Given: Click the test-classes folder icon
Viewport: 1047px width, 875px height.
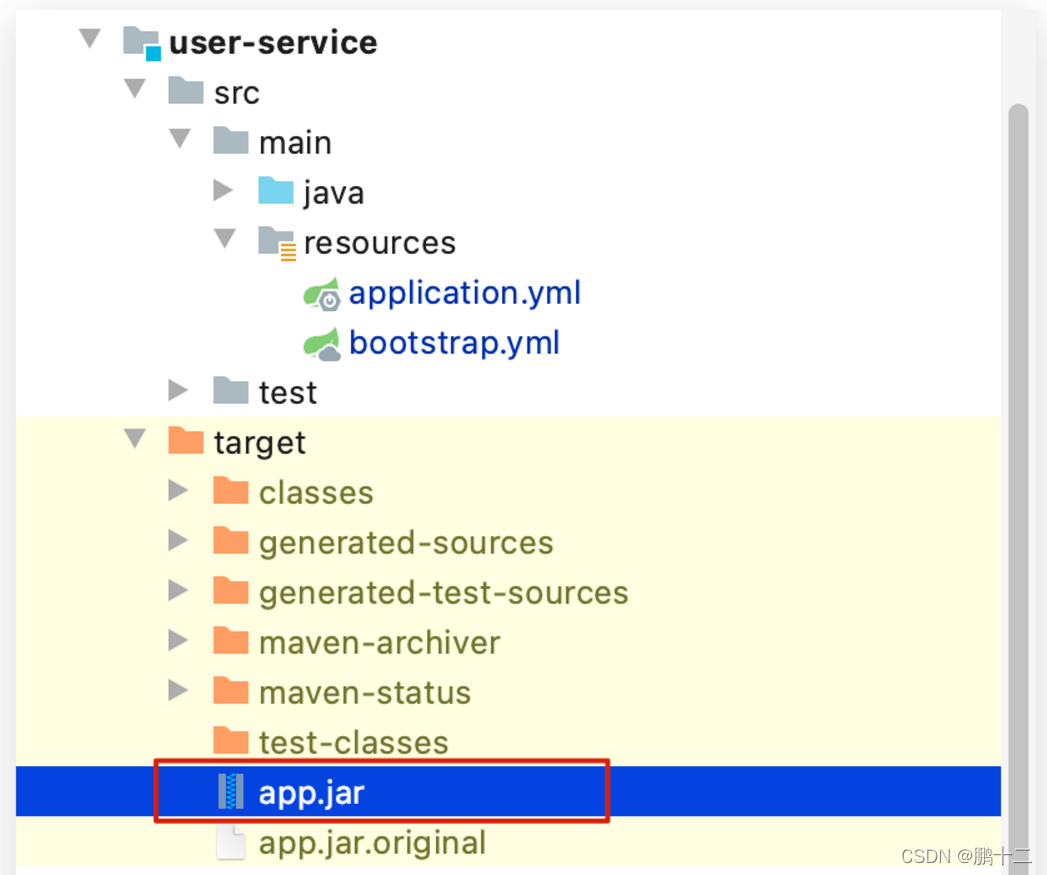Looking at the screenshot, I should (230, 741).
